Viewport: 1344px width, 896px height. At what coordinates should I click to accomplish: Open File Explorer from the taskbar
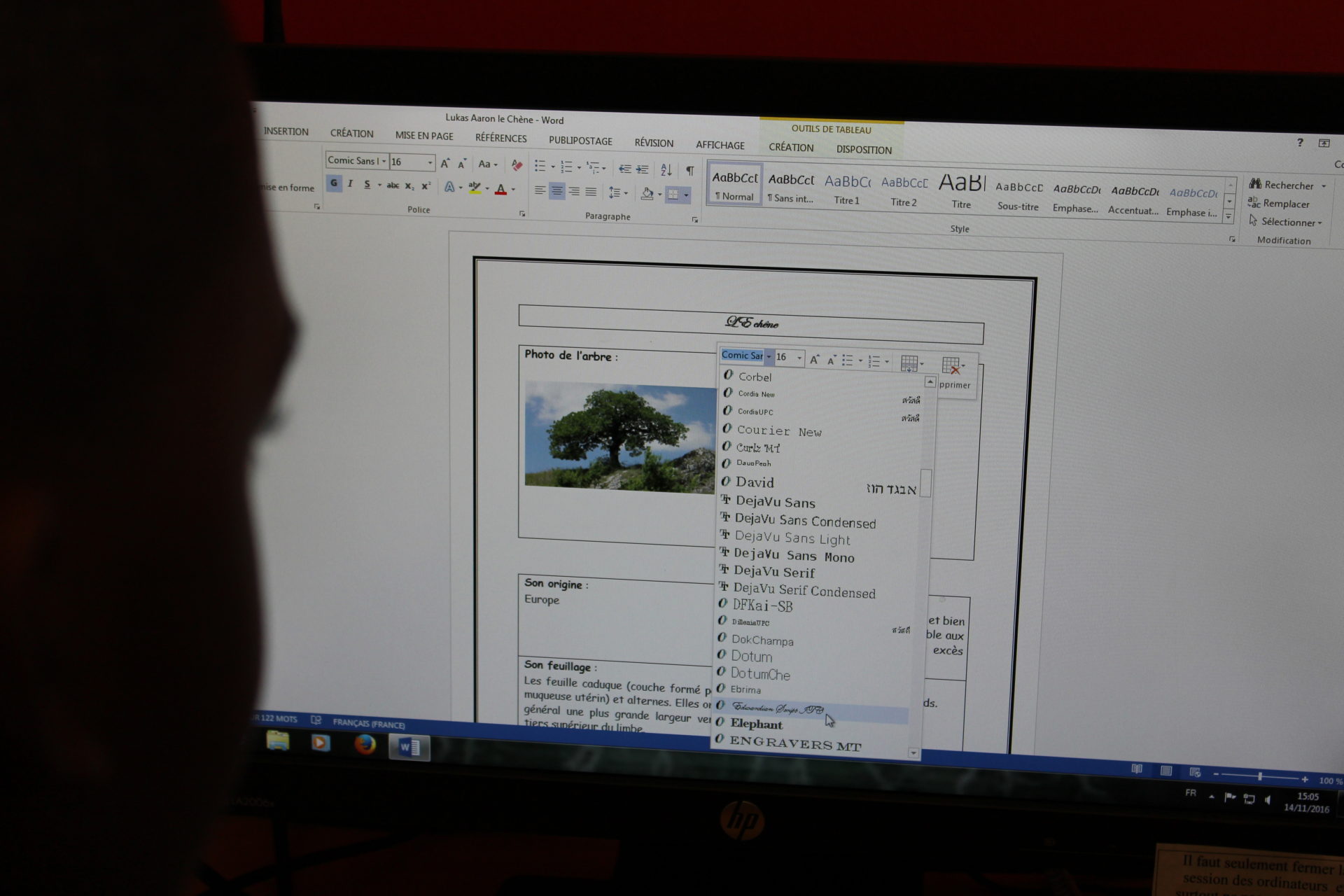tap(278, 741)
